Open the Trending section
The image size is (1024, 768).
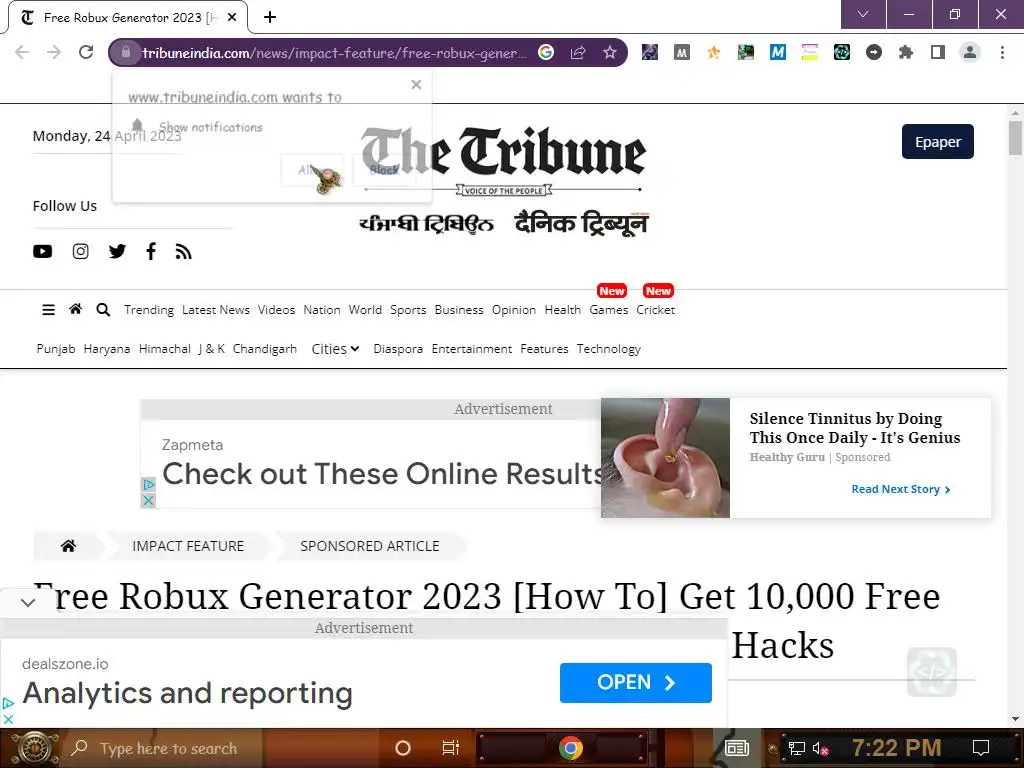(x=149, y=310)
